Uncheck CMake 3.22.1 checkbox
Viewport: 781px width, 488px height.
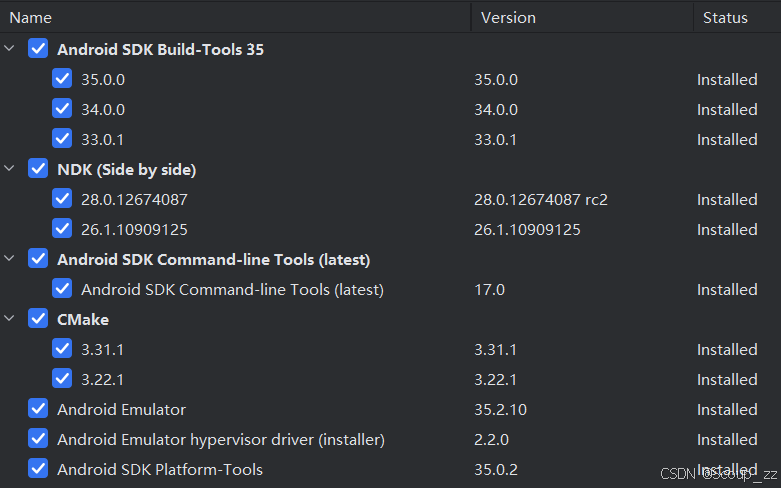point(62,378)
